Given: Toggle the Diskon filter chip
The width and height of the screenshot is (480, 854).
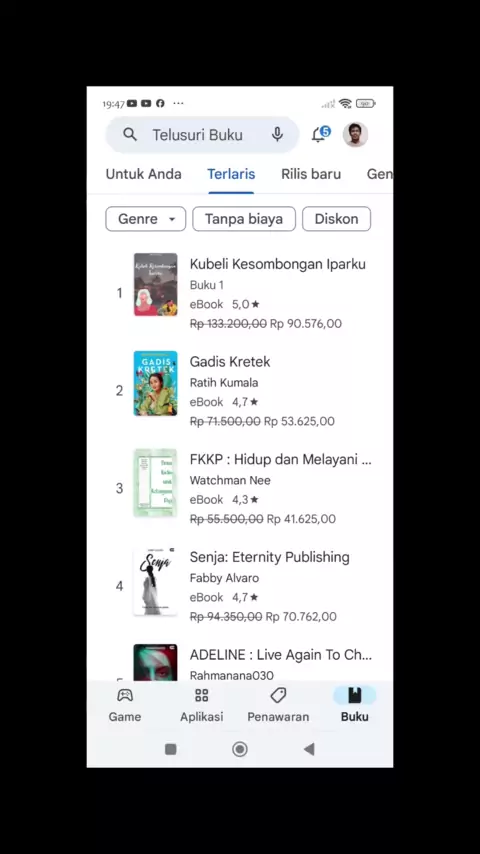Looking at the screenshot, I should 337,219.
